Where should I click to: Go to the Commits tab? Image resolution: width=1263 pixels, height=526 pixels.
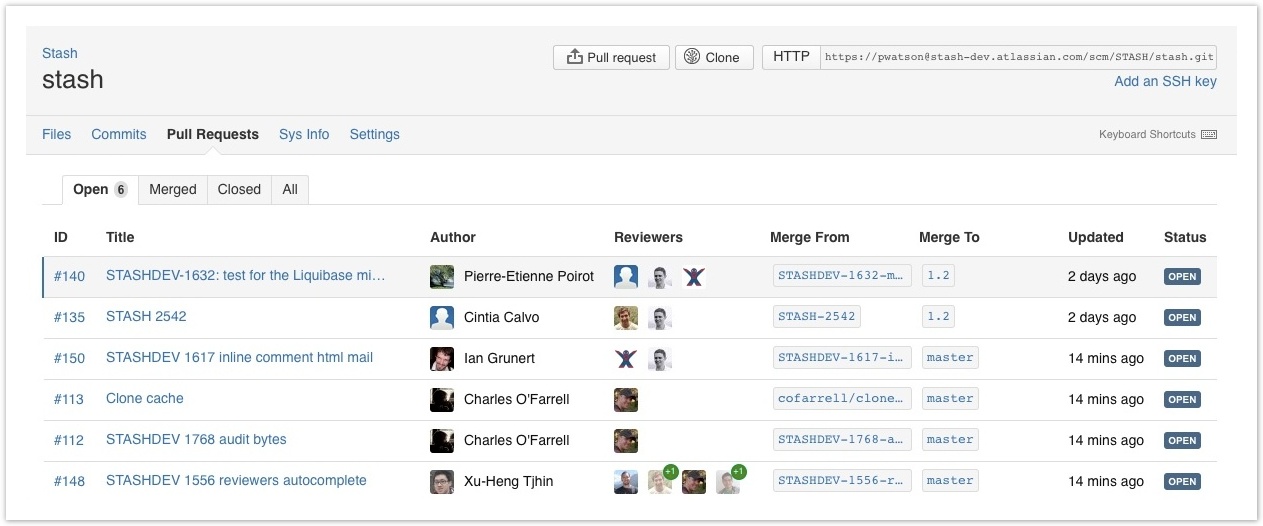pos(119,134)
